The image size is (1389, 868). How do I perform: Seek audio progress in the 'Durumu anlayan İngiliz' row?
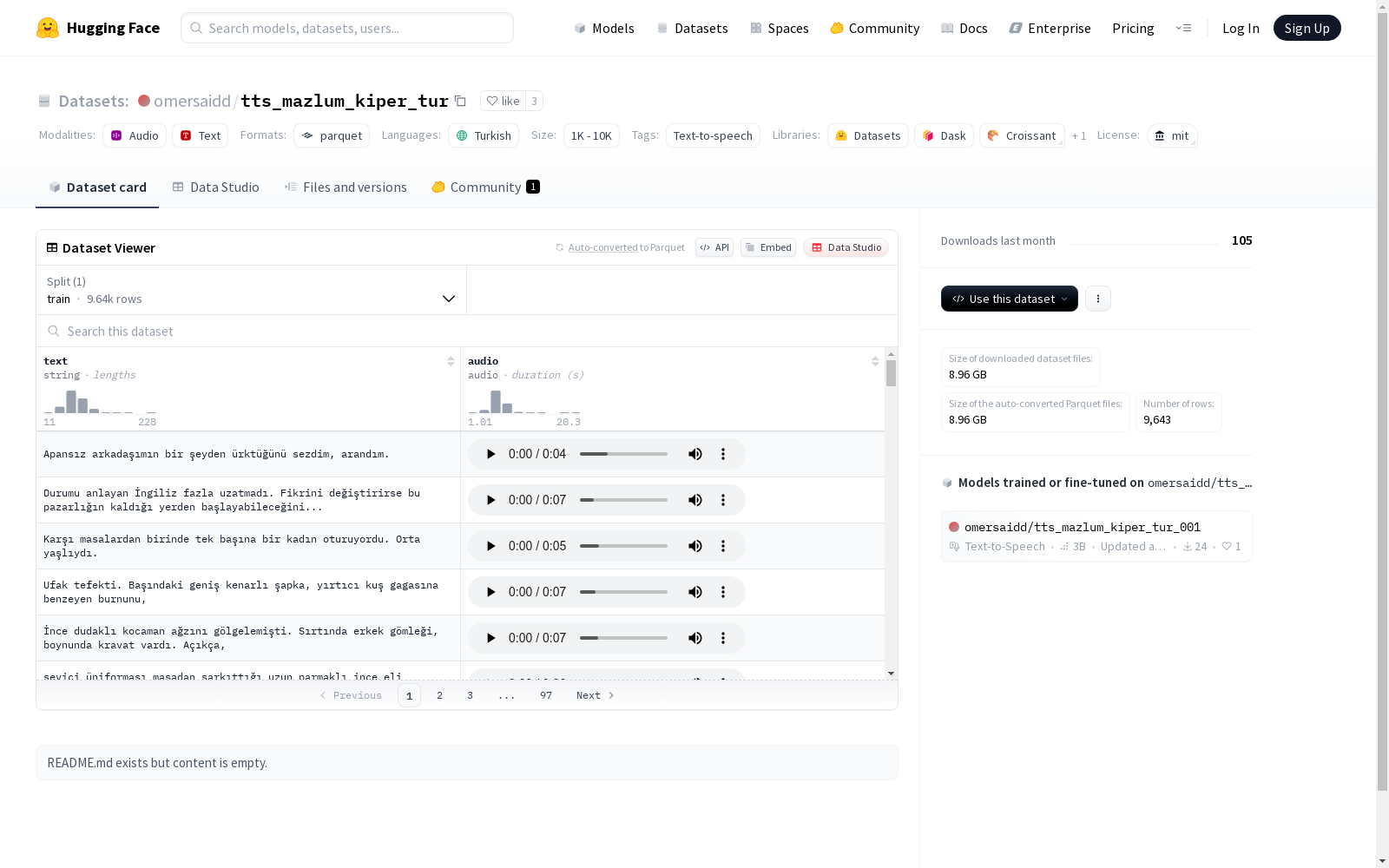623,500
